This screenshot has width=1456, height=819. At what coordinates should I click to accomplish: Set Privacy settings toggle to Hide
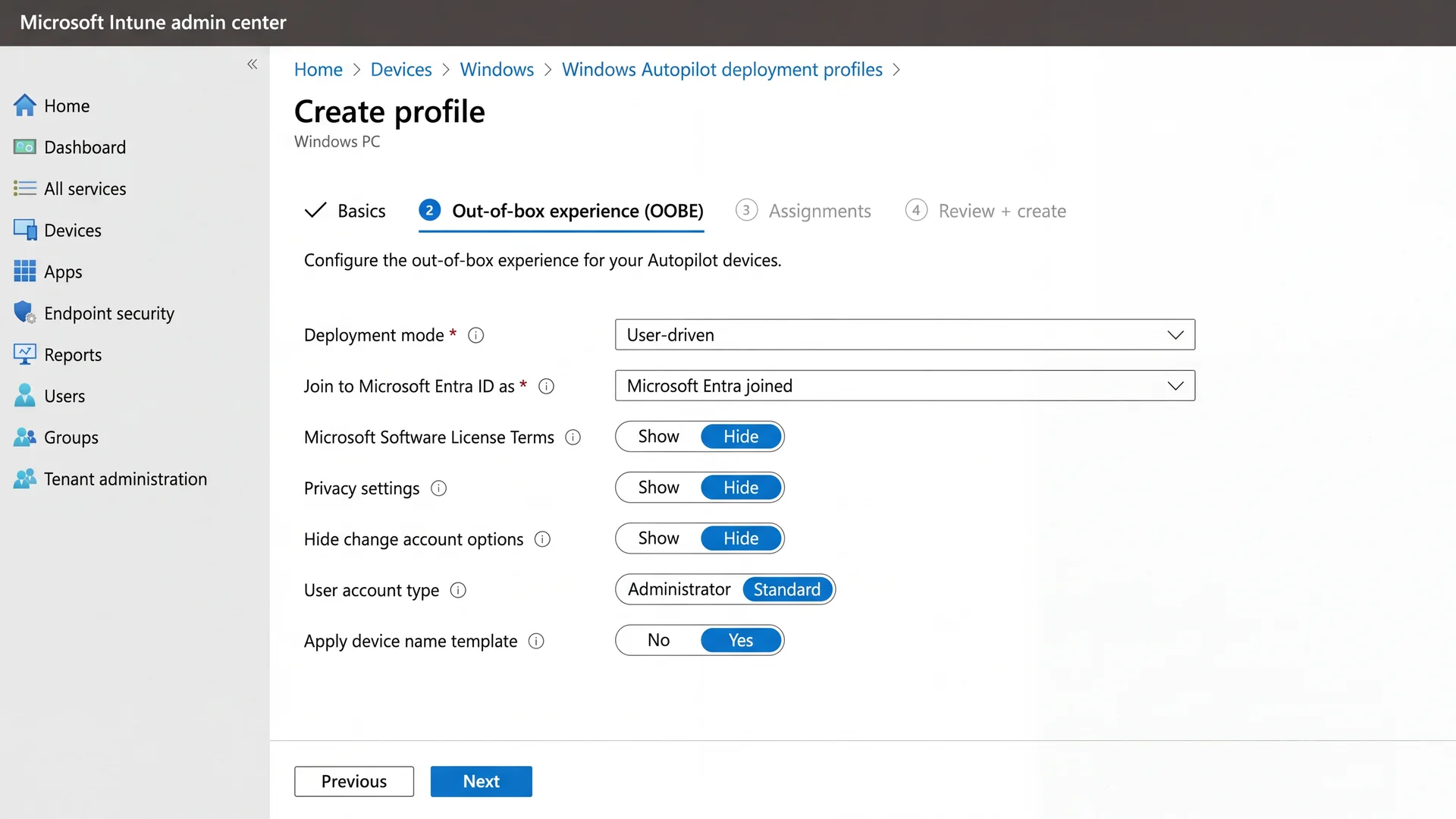pyautogui.click(x=741, y=488)
